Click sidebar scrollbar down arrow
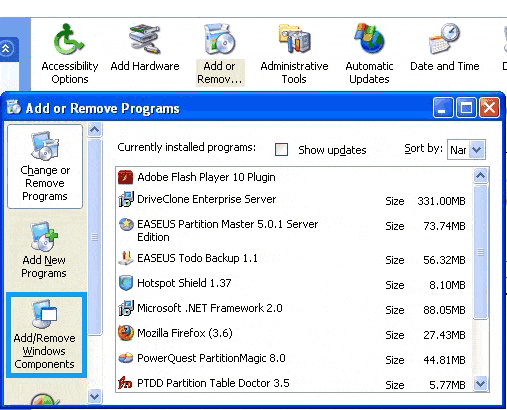The height and width of the screenshot is (410, 507). [95, 396]
